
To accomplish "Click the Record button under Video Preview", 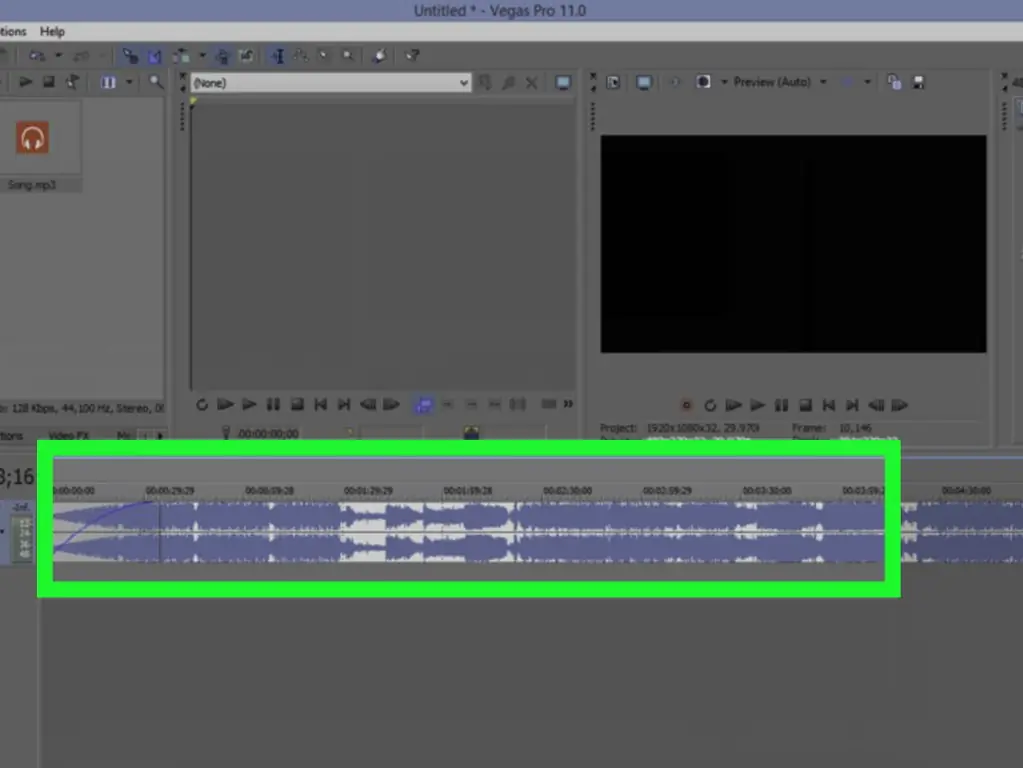I will 686,406.
